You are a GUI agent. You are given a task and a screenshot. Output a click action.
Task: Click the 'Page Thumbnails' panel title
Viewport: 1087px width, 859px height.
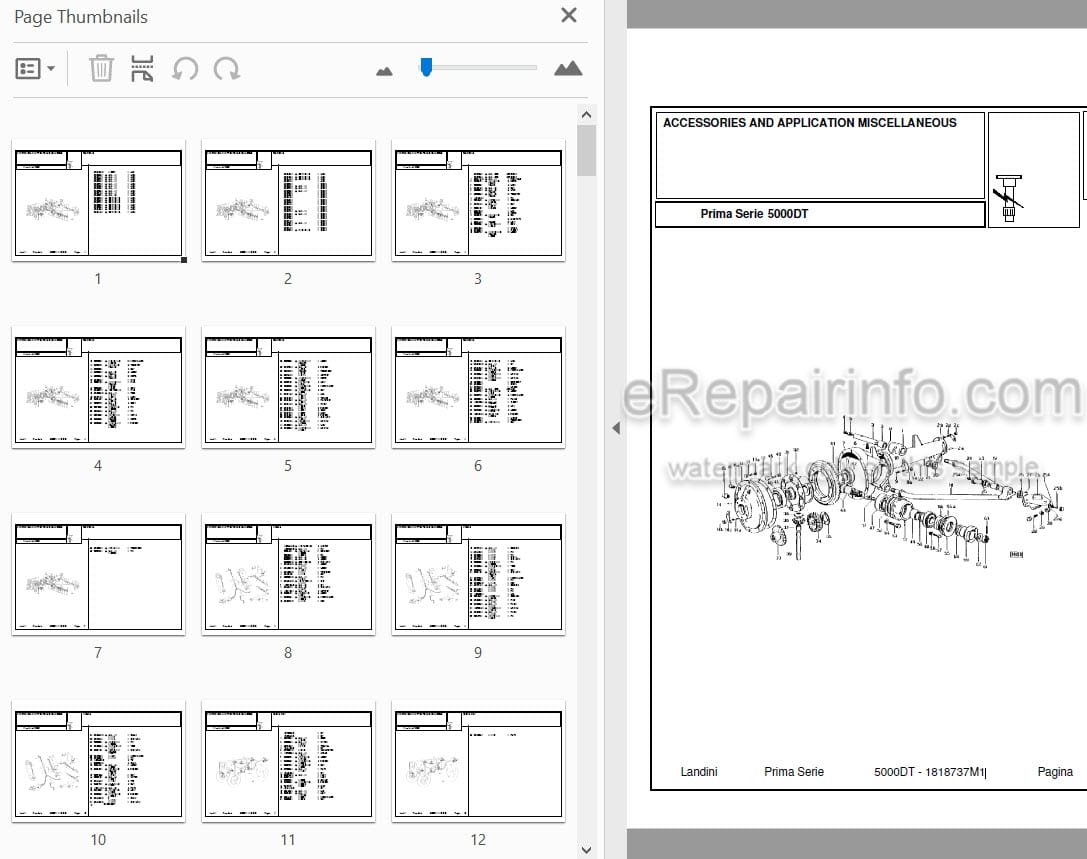81,17
